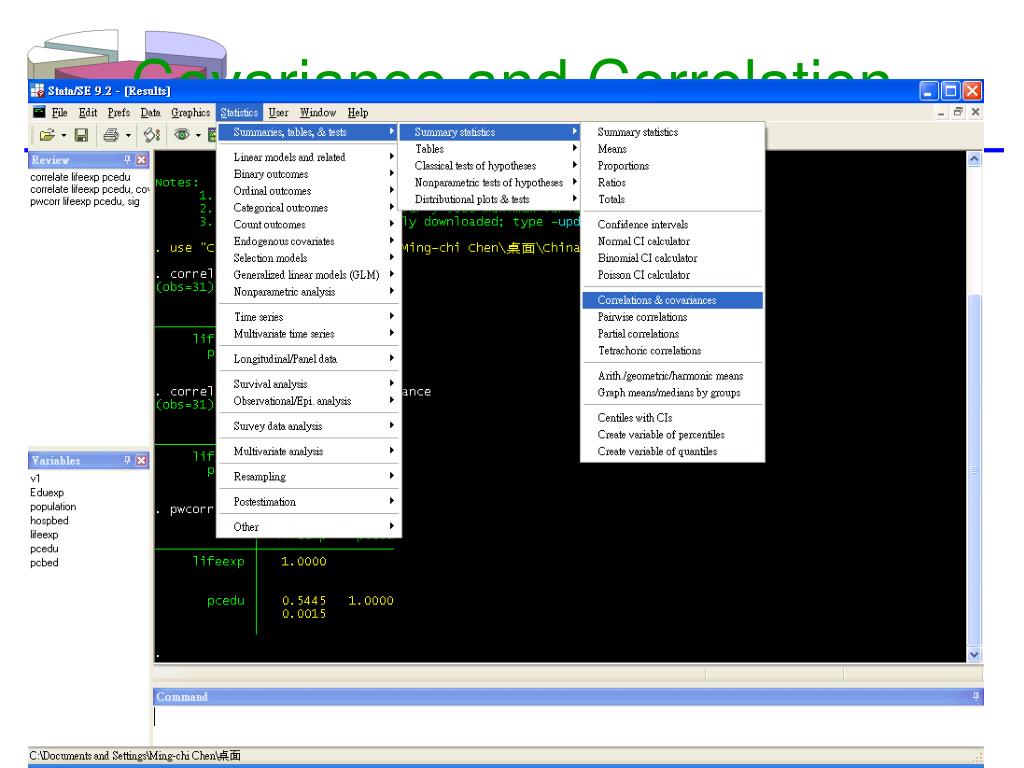This screenshot has width=1024, height=768.
Task: Open the User menu
Action: (278, 112)
